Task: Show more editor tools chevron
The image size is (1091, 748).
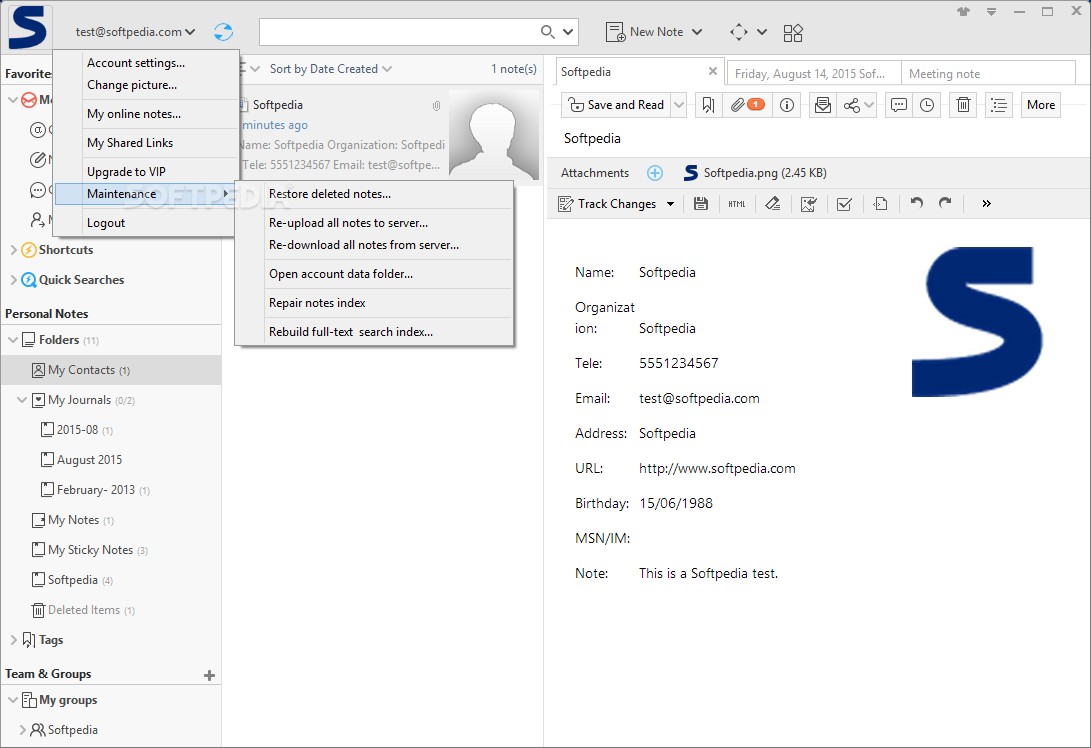Action: click(986, 204)
